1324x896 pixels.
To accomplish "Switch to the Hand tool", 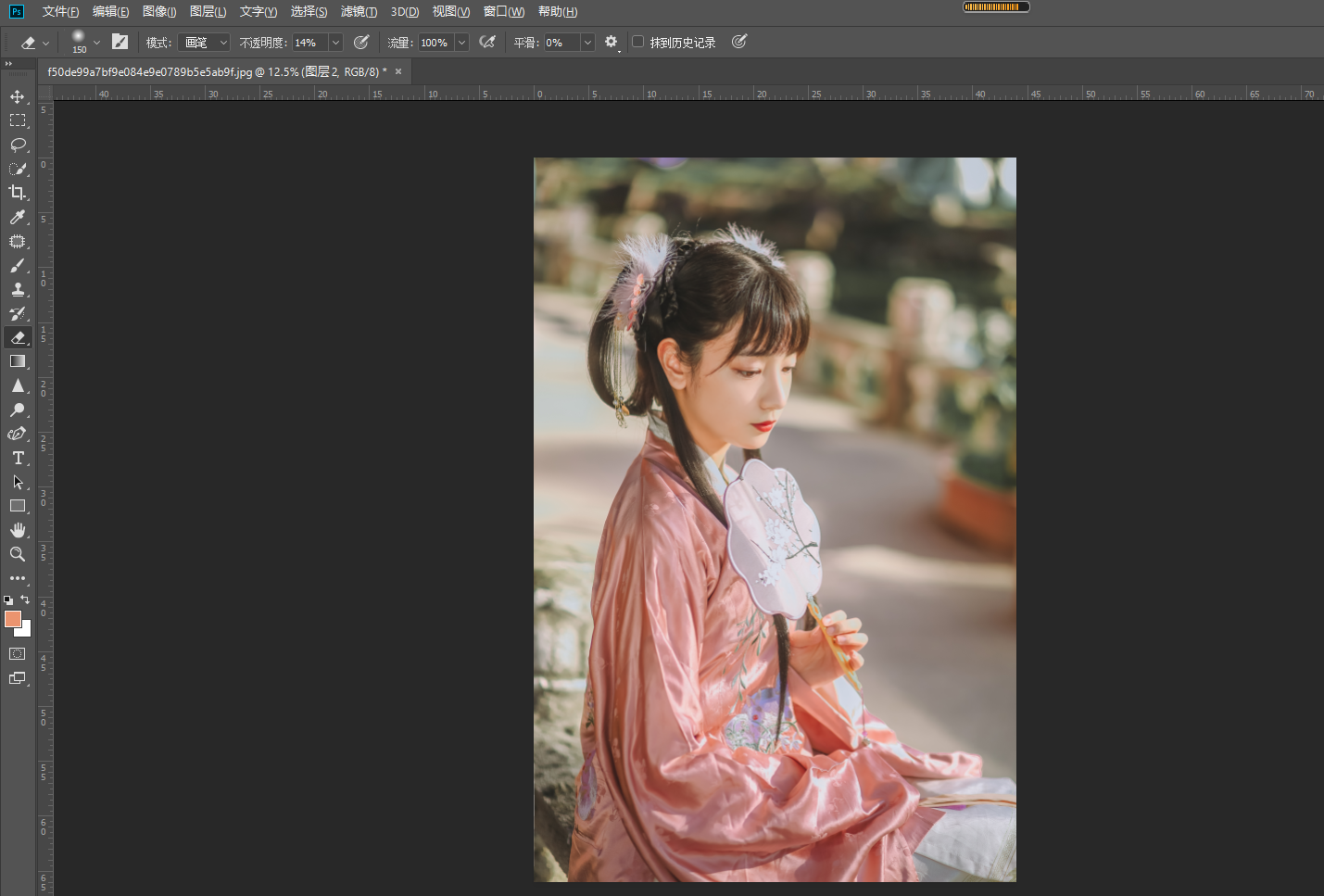I will click(18, 530).
